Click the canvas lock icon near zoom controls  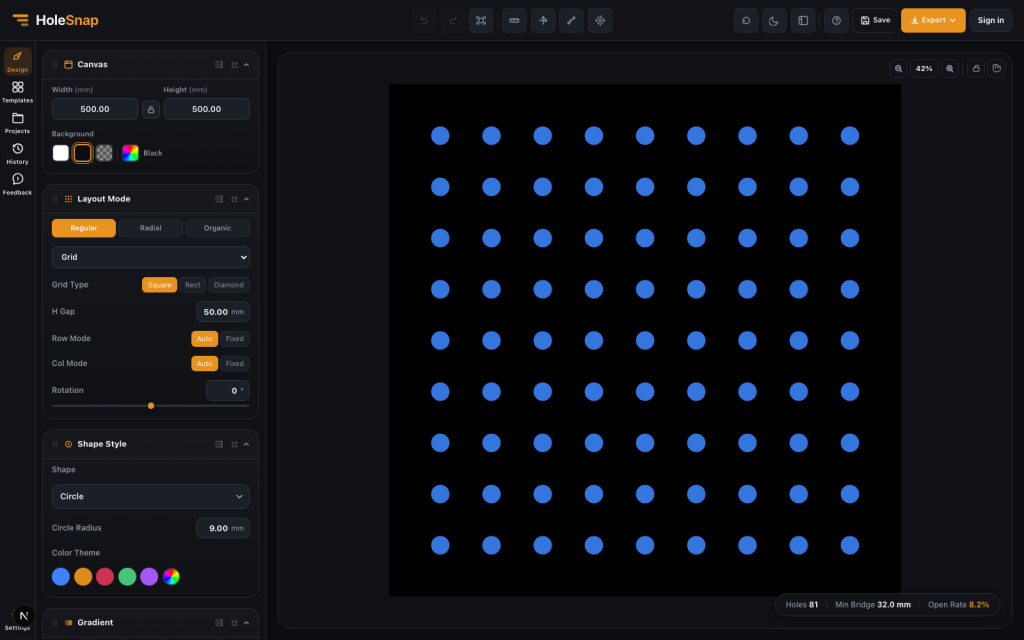click(976, 69)
